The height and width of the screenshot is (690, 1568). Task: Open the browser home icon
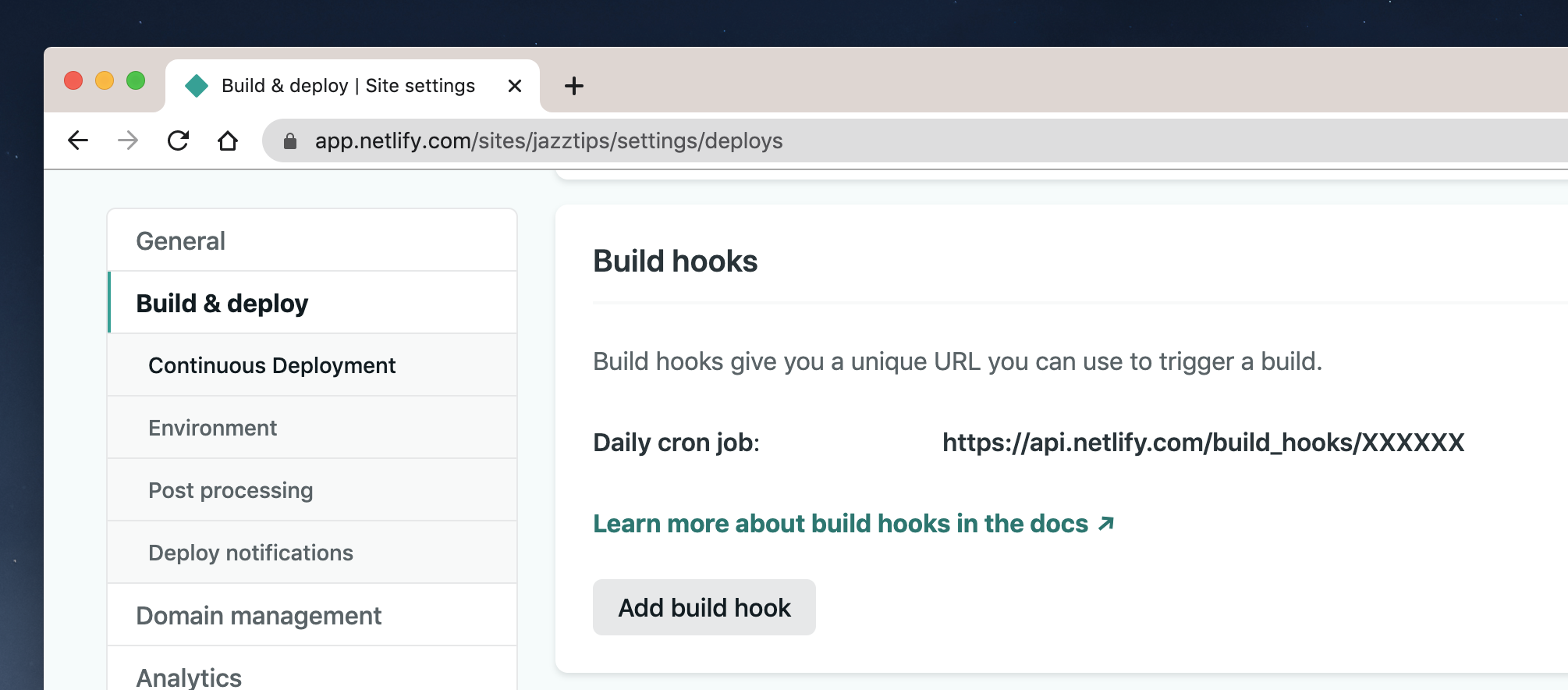pyautogui.click(x=228, y=140)
